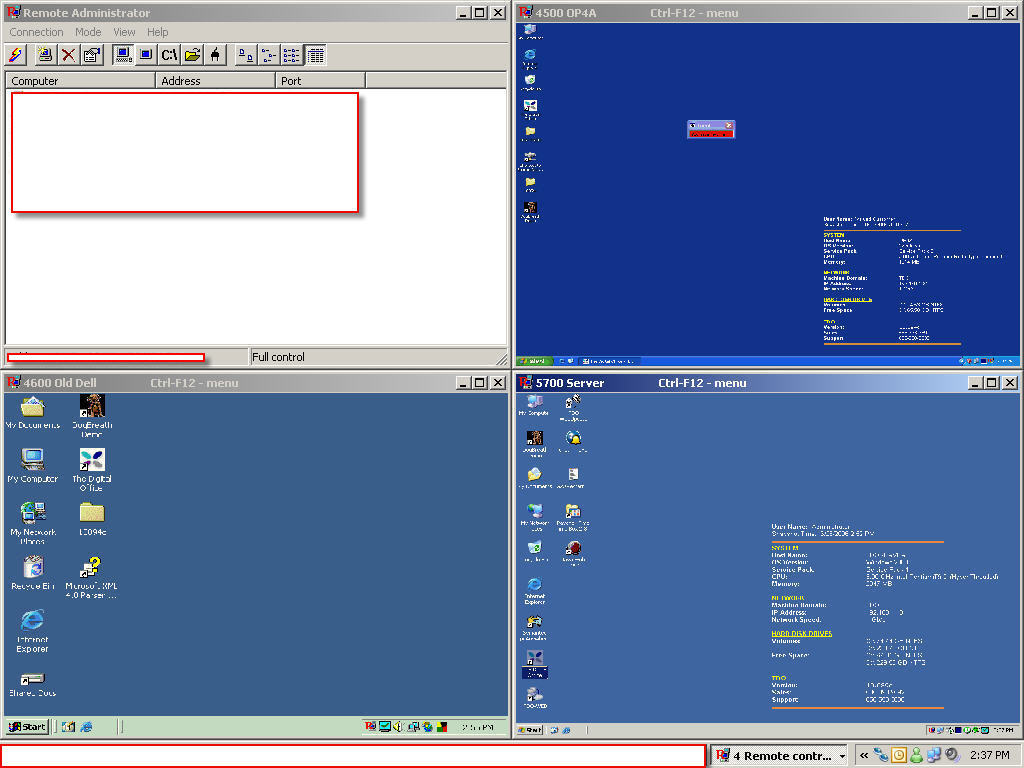Sort by the Port column header
Image resolution: width=1024 pixels, height=768 pixels.
(x=320, y=80)
